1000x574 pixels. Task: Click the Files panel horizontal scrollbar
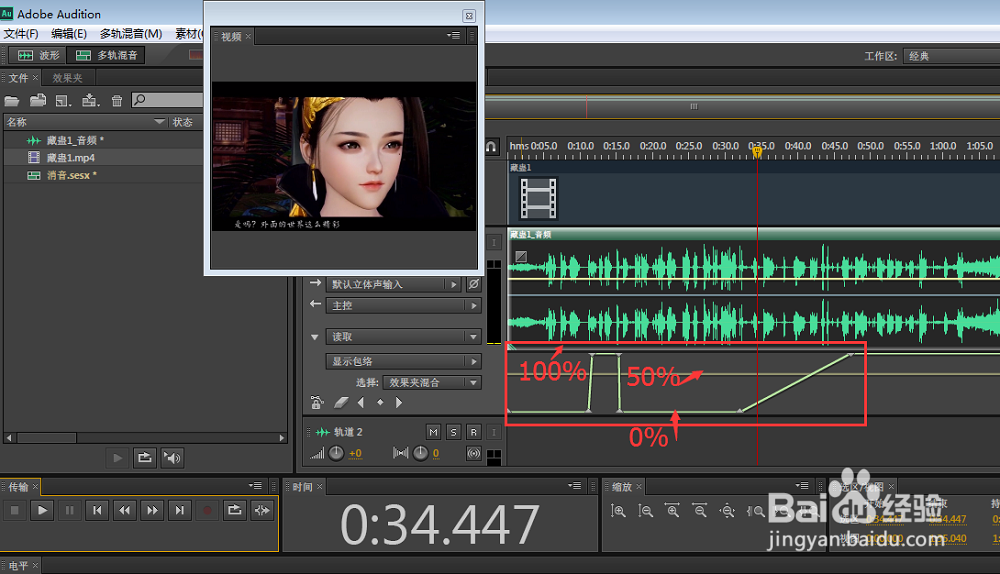47,438
